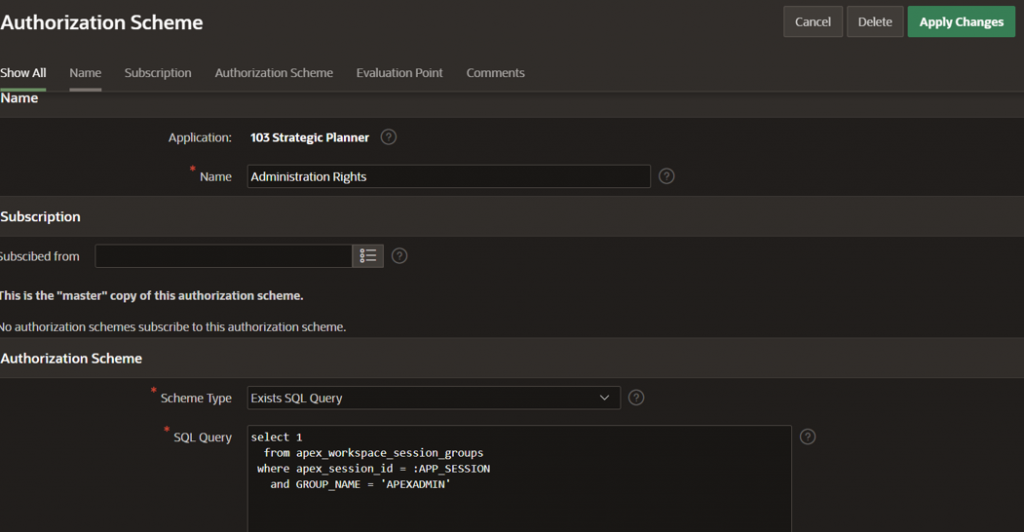Open help for Subscribed from field
The image size is (1024, 532).
coord(399,256)
